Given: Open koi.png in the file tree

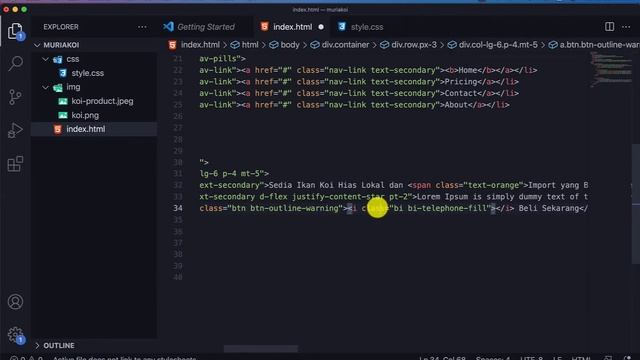Looking at the screenshot, I should pos(85,115).
